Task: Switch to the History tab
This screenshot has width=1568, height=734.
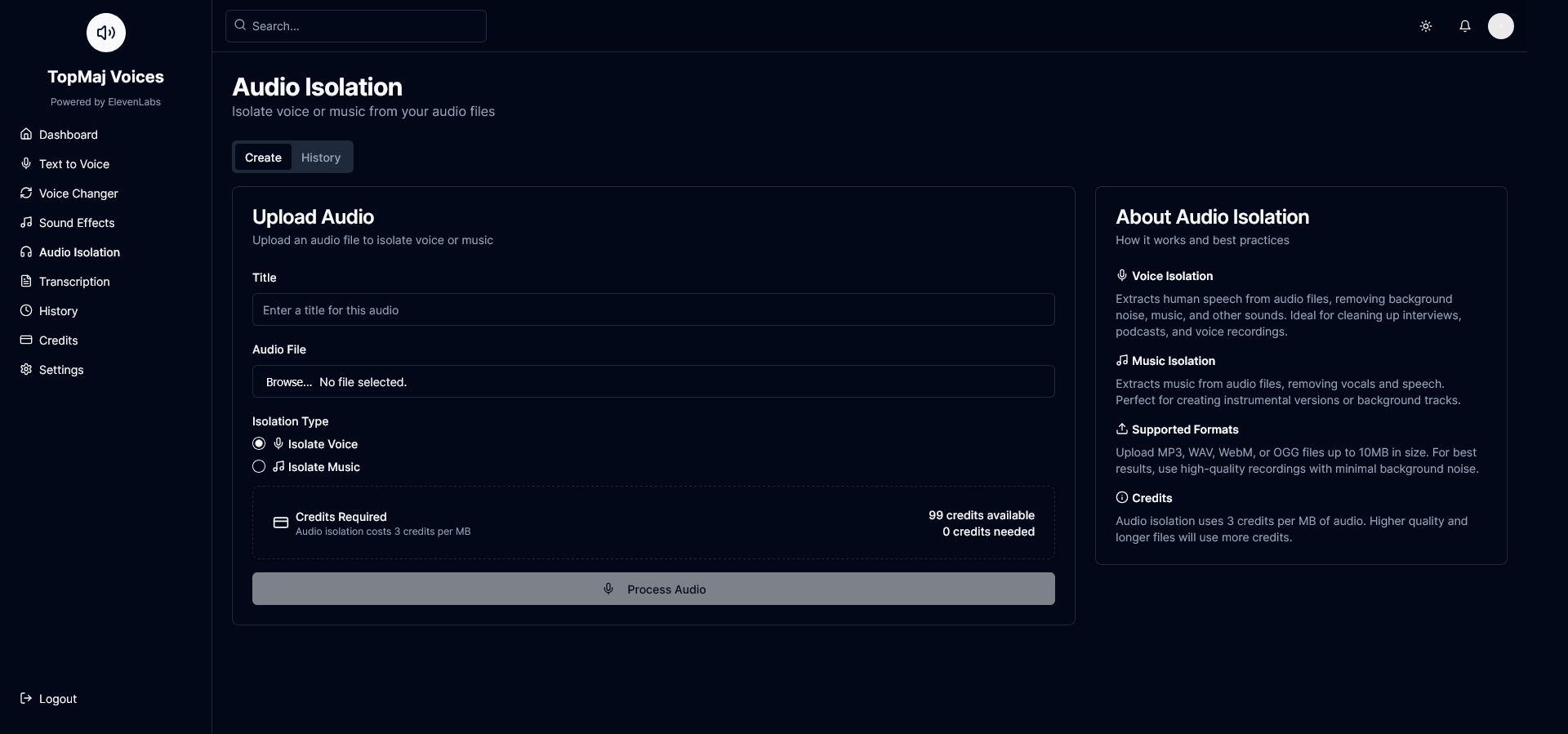Action: 320,158
